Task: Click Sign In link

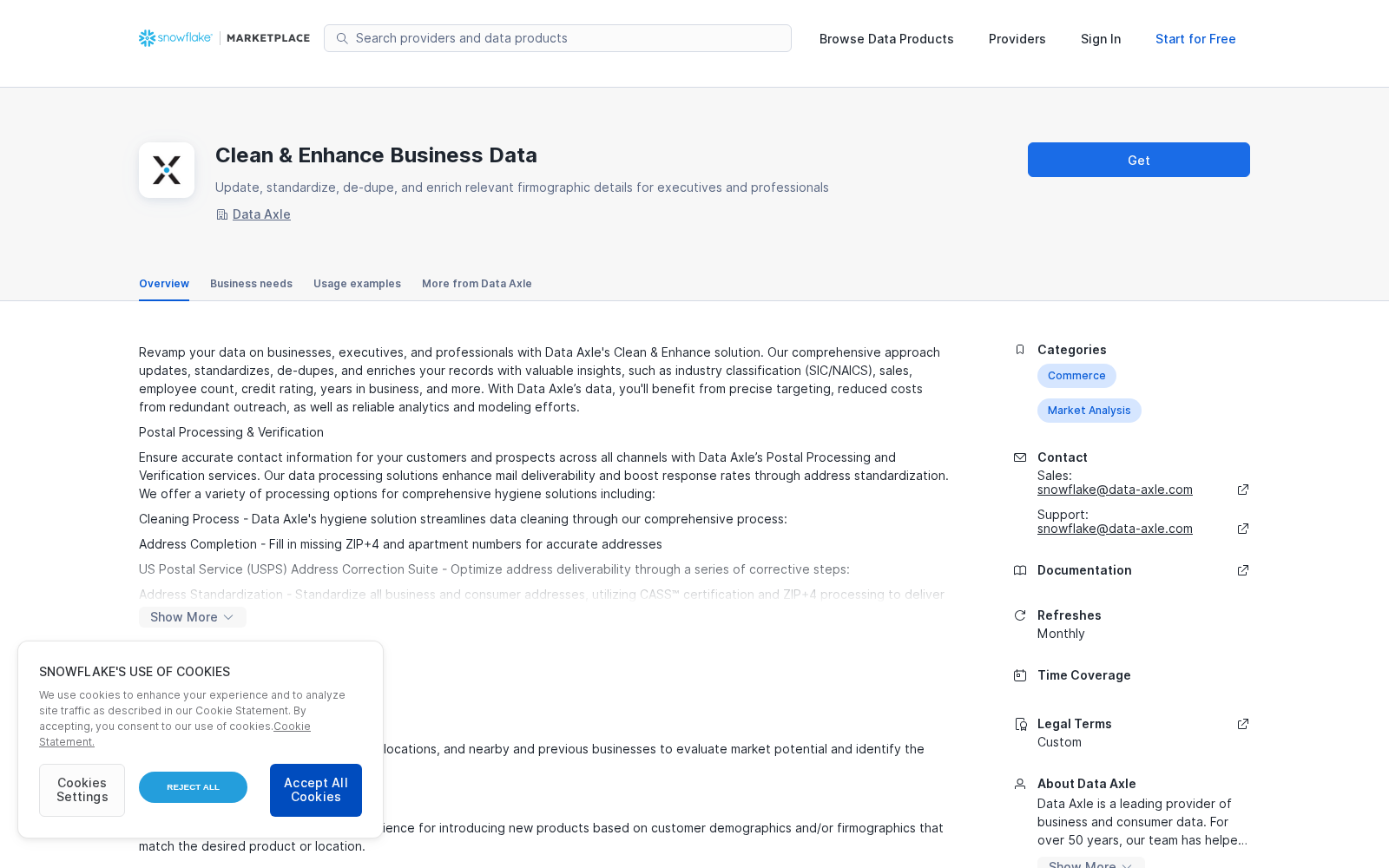Action: [x=1101, y=39]
